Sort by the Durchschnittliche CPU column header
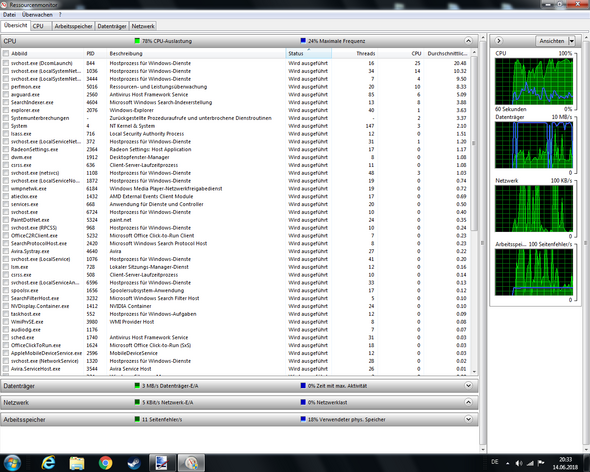The image size is (590, 472). (x=447, y=53)
